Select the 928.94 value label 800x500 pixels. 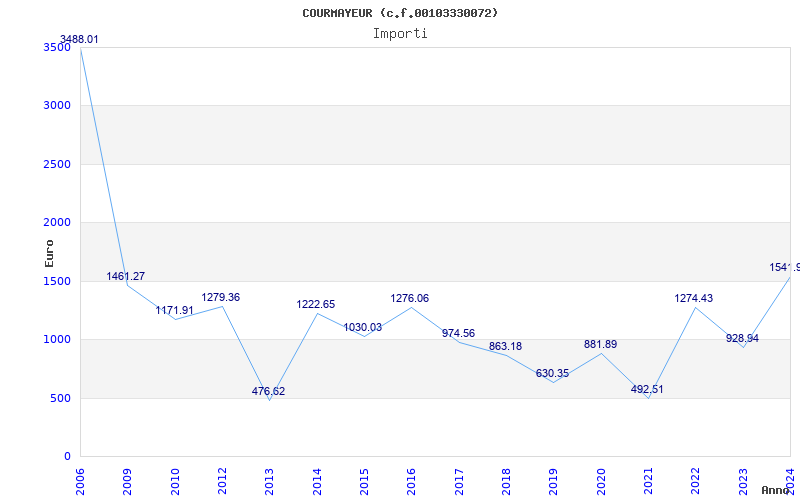point(742,338)
